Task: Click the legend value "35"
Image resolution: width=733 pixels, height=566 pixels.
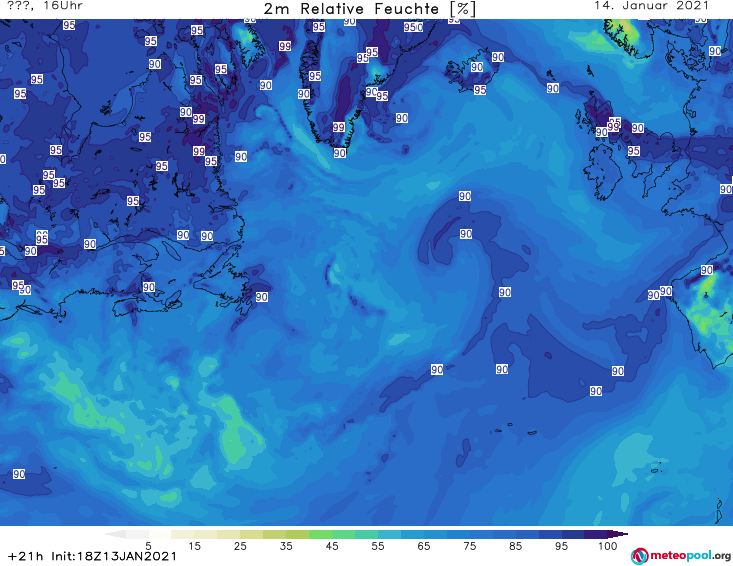Action: coord(286,546)
